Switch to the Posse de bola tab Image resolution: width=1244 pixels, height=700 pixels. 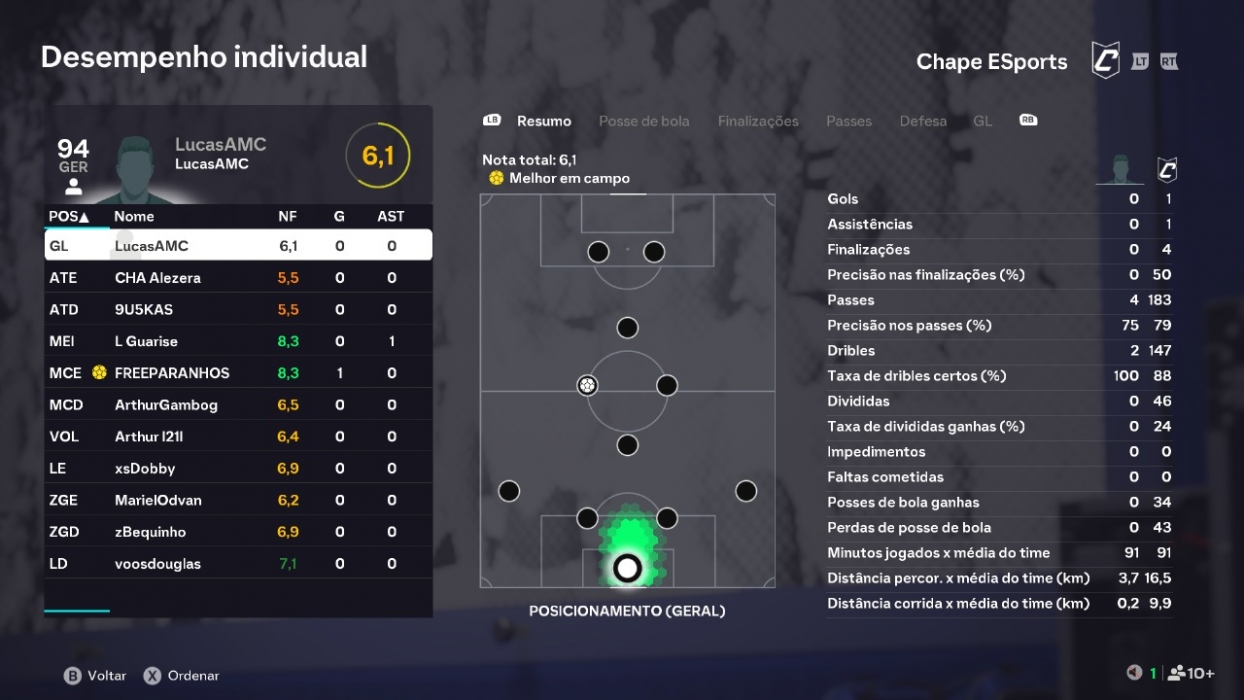643,121
